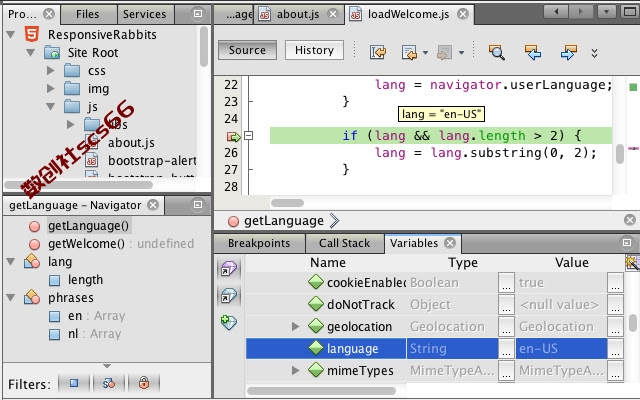This screenshot has width=640, height=400.
Task: Select en : Array in Navigator
Action: (x=96, y=316)
